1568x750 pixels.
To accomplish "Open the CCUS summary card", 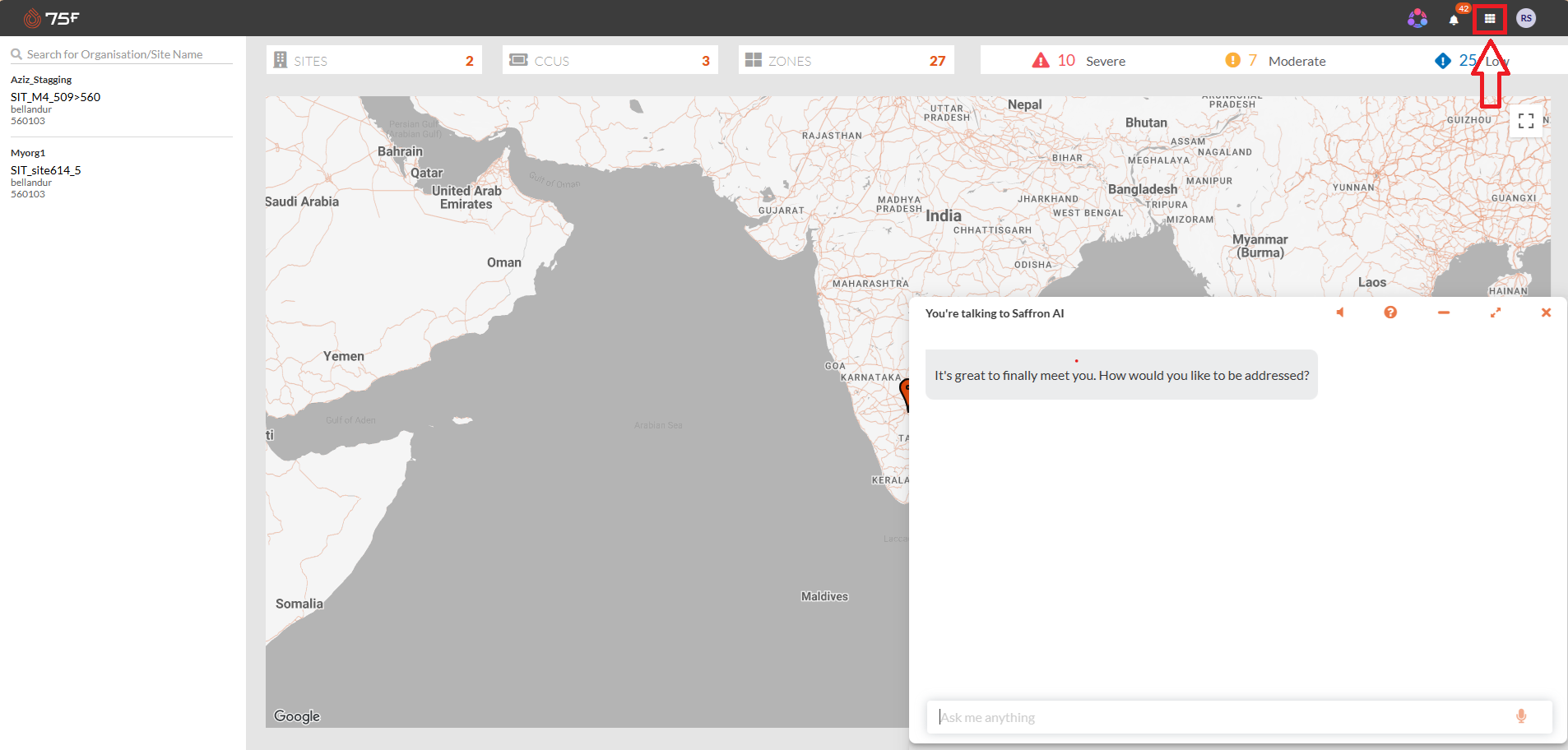I will click(610, 60).
